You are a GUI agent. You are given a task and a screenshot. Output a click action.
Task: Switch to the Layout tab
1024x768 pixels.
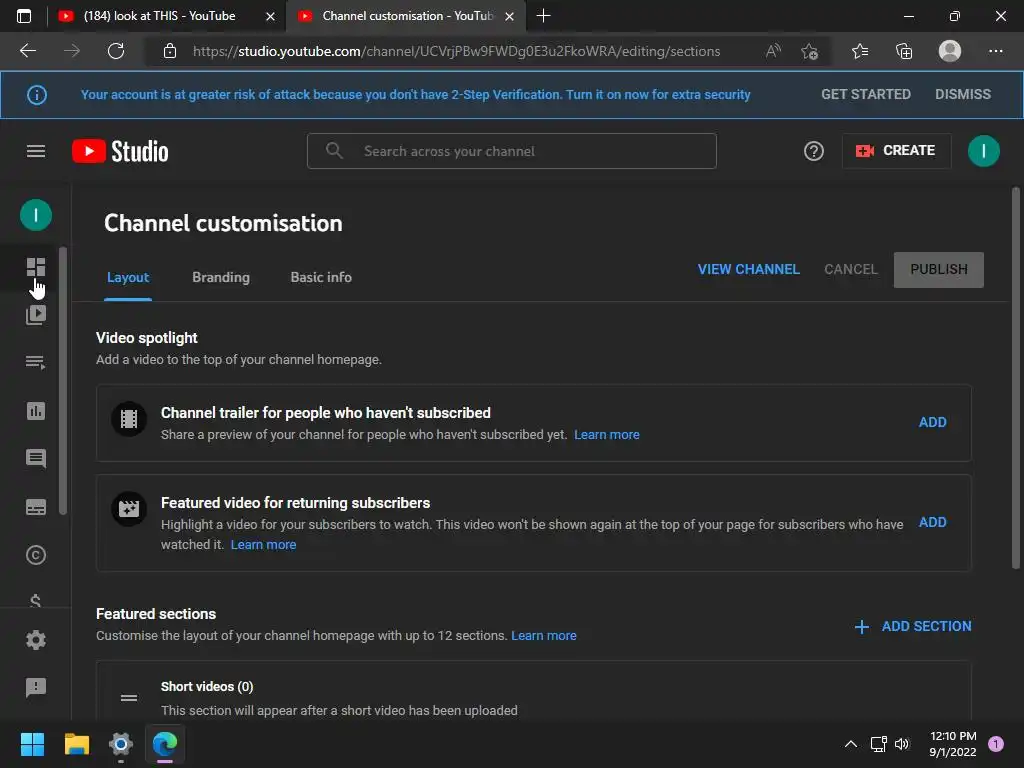click(128, 278)
